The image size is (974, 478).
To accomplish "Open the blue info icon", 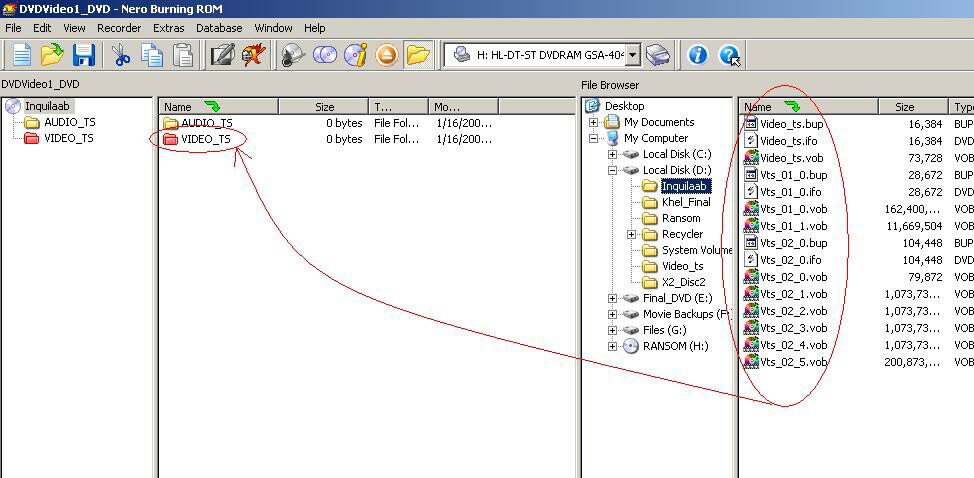I will pyautogui.click(x=698, y=55).
